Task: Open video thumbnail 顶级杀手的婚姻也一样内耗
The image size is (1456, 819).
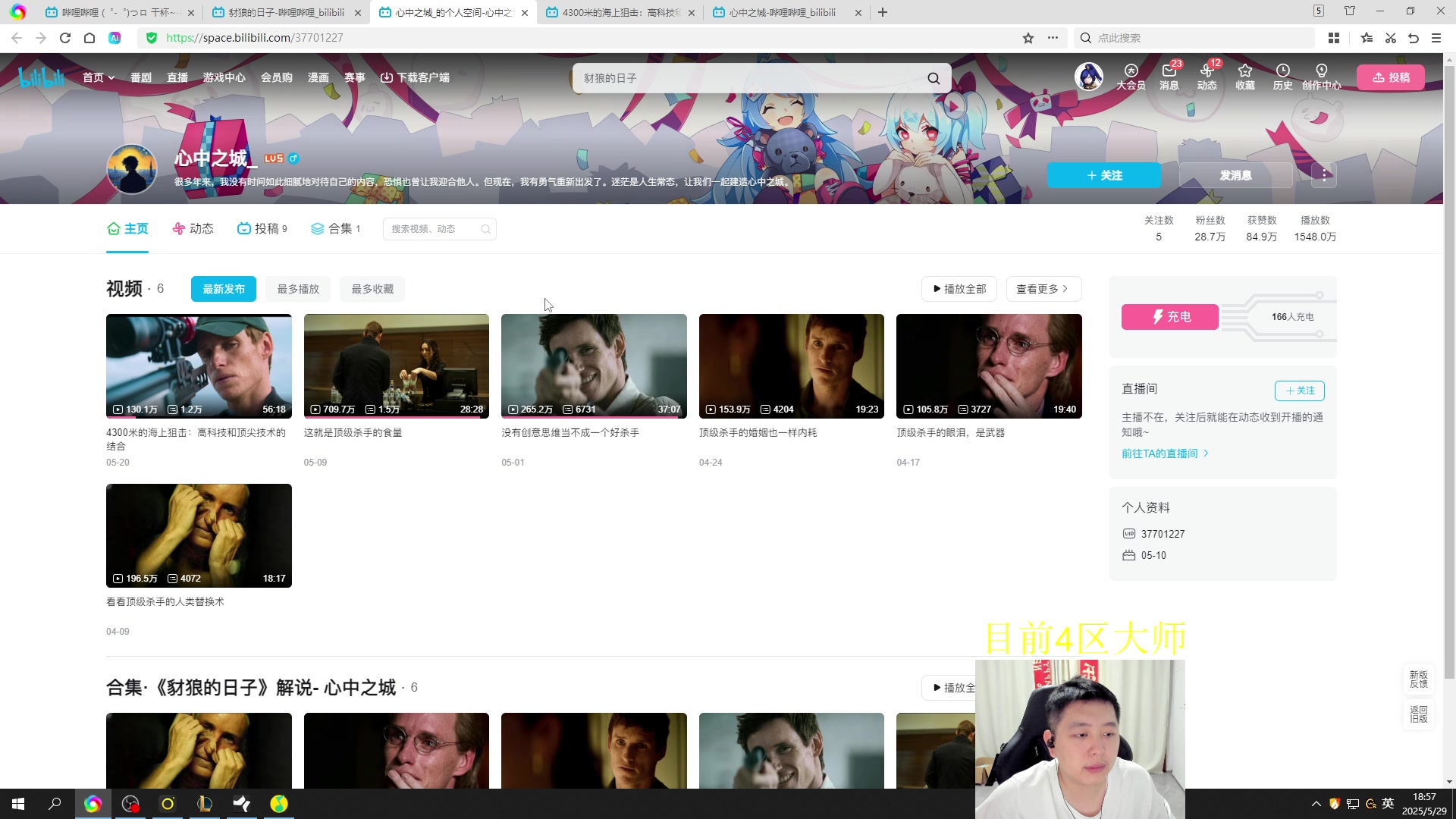Action: (x=792, y=366)
